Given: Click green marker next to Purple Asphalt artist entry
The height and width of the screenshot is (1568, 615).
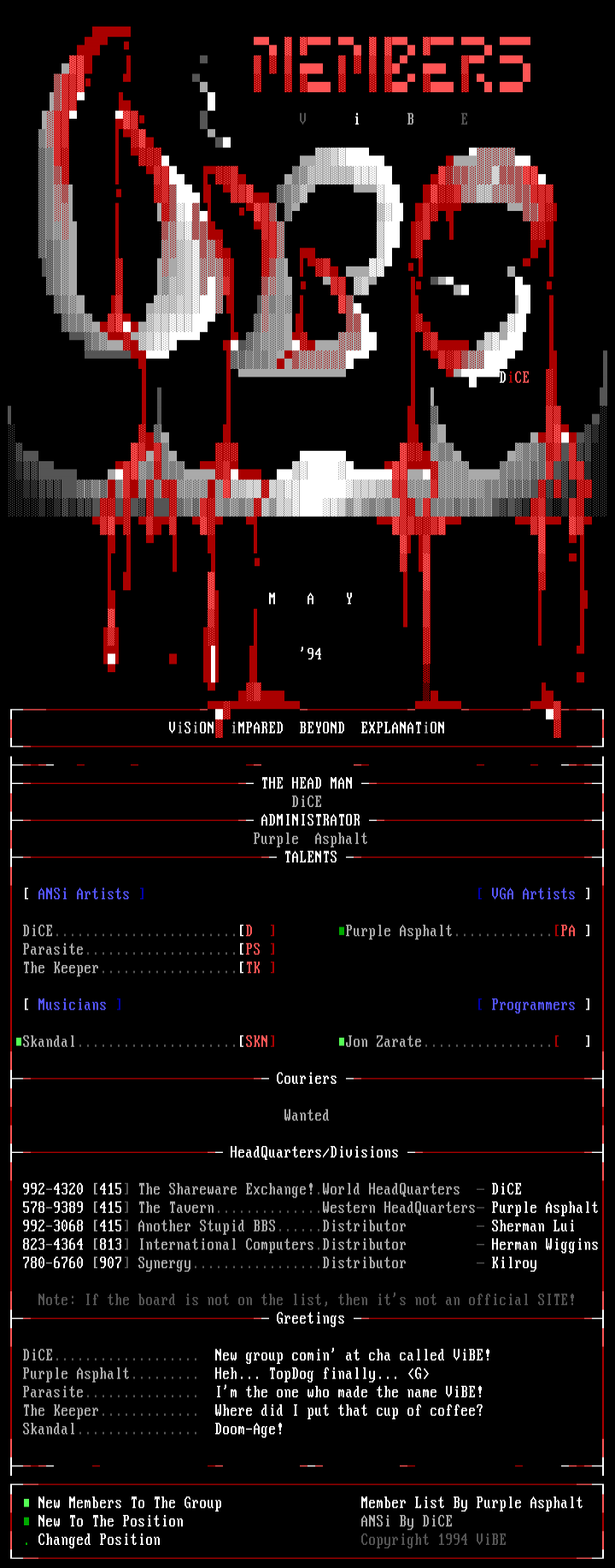Looking at the screenshot, I should tap(342, 931).
